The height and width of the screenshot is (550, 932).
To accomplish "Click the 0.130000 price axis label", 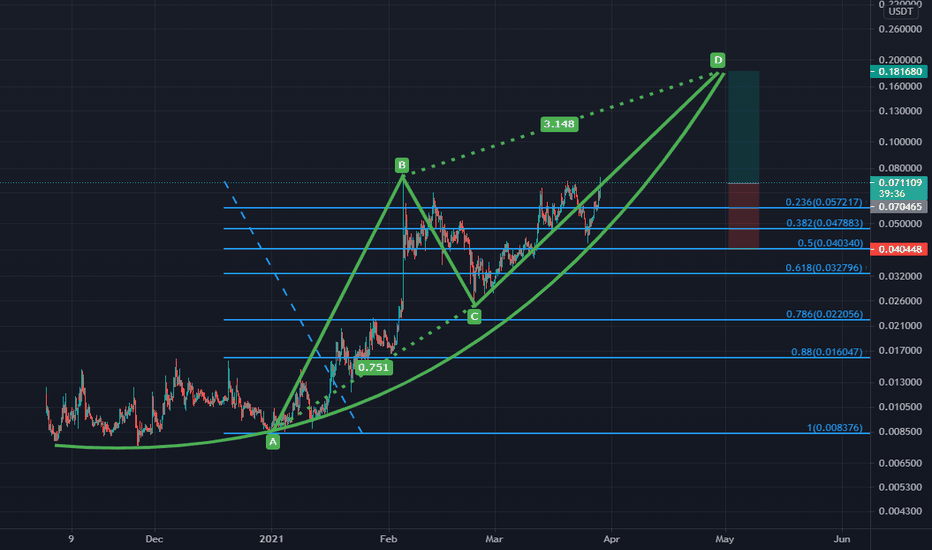I will [x=900, y=111].
